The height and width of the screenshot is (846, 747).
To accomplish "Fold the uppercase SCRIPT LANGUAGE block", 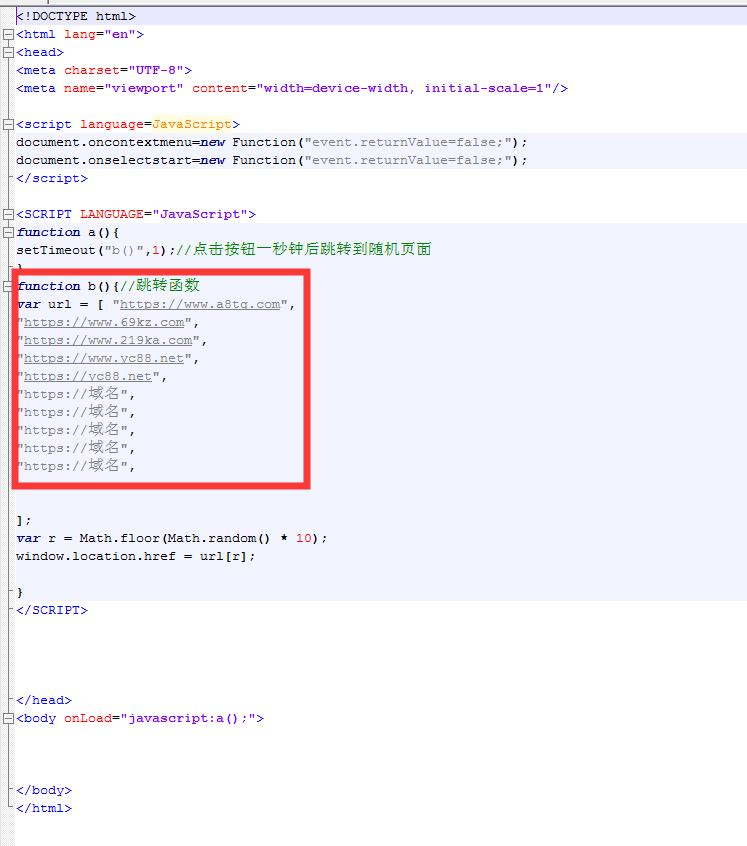I will point(9,215).
